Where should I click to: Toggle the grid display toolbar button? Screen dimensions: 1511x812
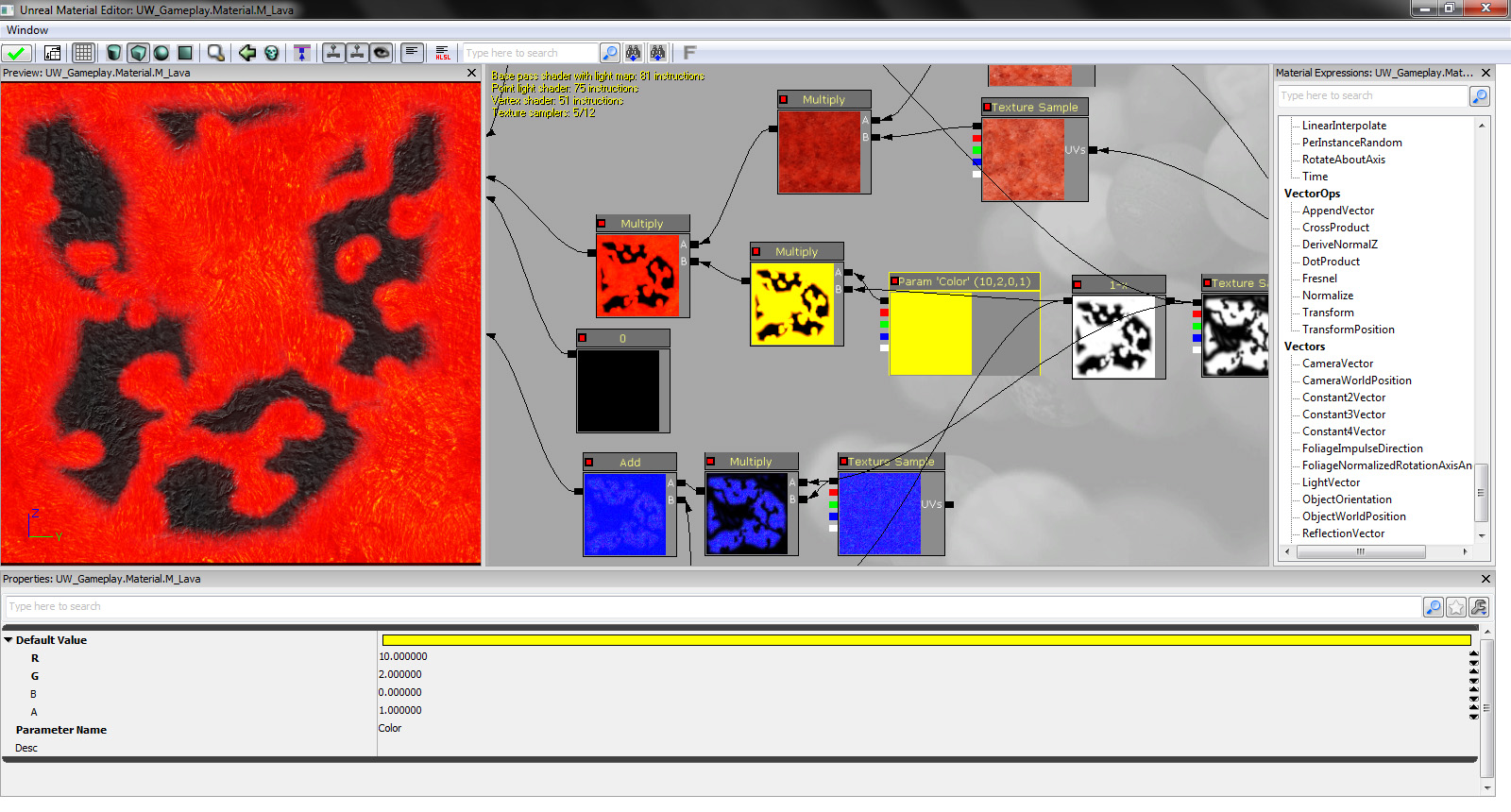(83, 53)
